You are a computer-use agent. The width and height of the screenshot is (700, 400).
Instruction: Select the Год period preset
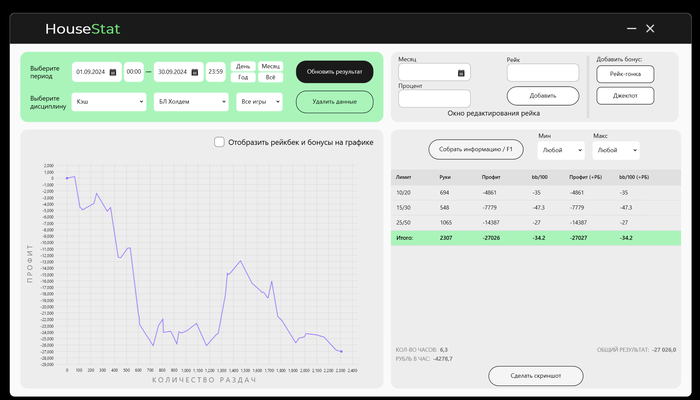pos(243,77)
